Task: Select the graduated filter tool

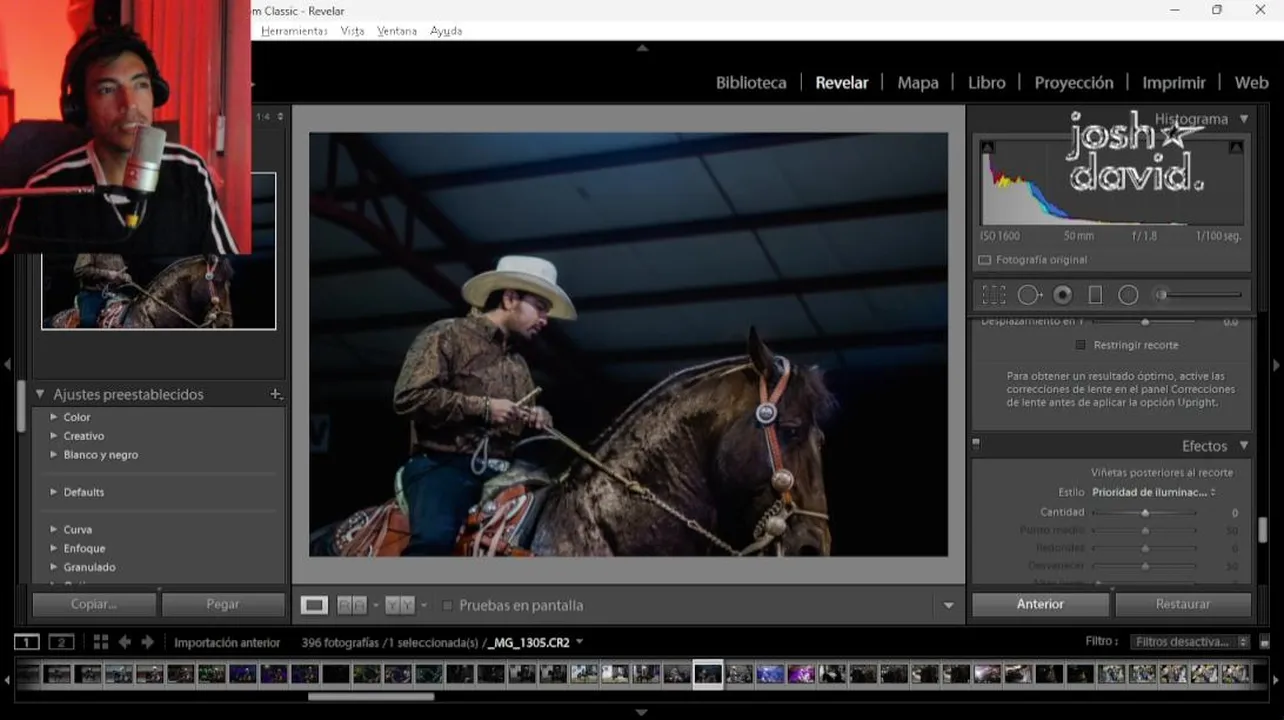Action: click(1095, 295)
